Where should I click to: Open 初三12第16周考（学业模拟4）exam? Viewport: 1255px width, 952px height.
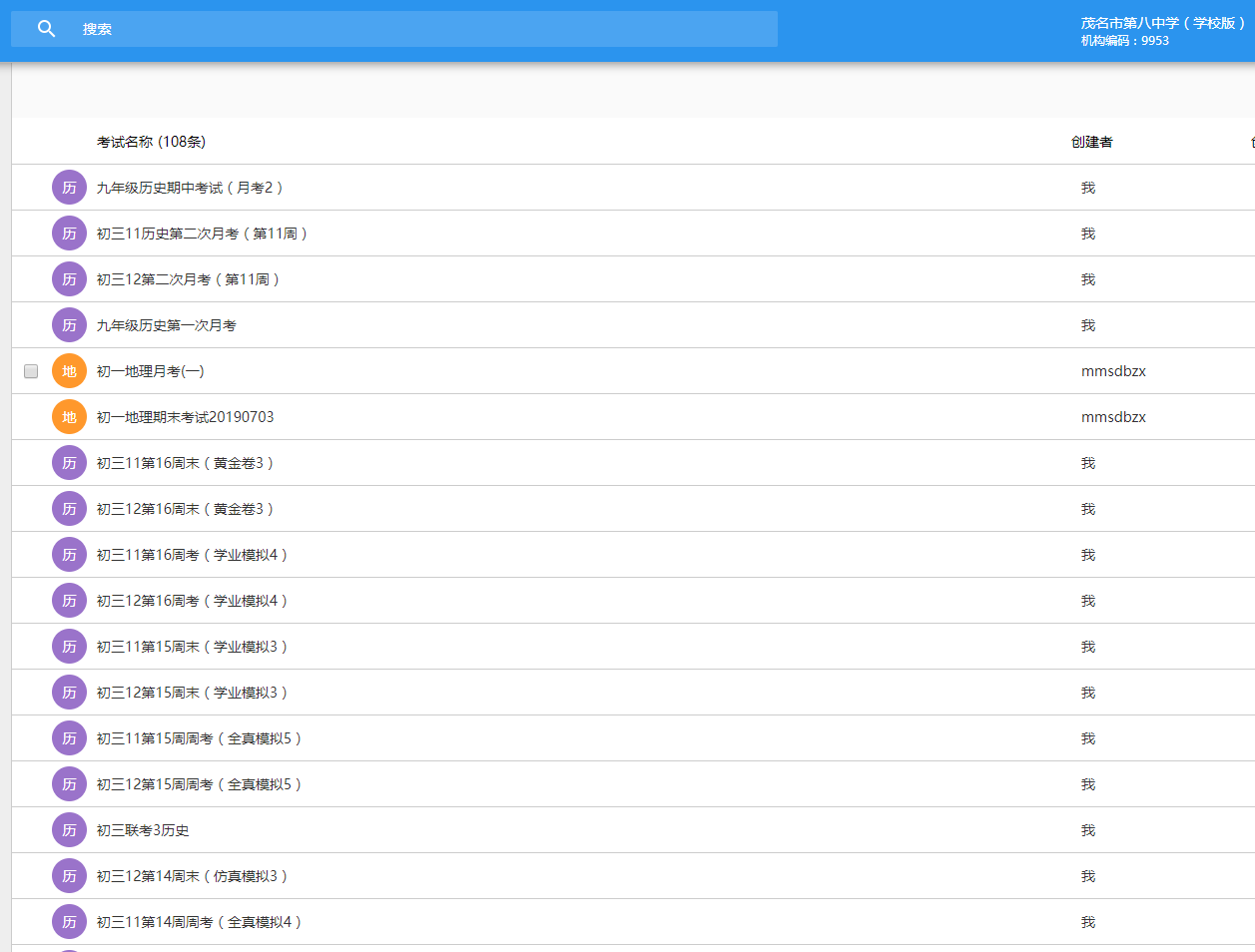pos(192,601)
